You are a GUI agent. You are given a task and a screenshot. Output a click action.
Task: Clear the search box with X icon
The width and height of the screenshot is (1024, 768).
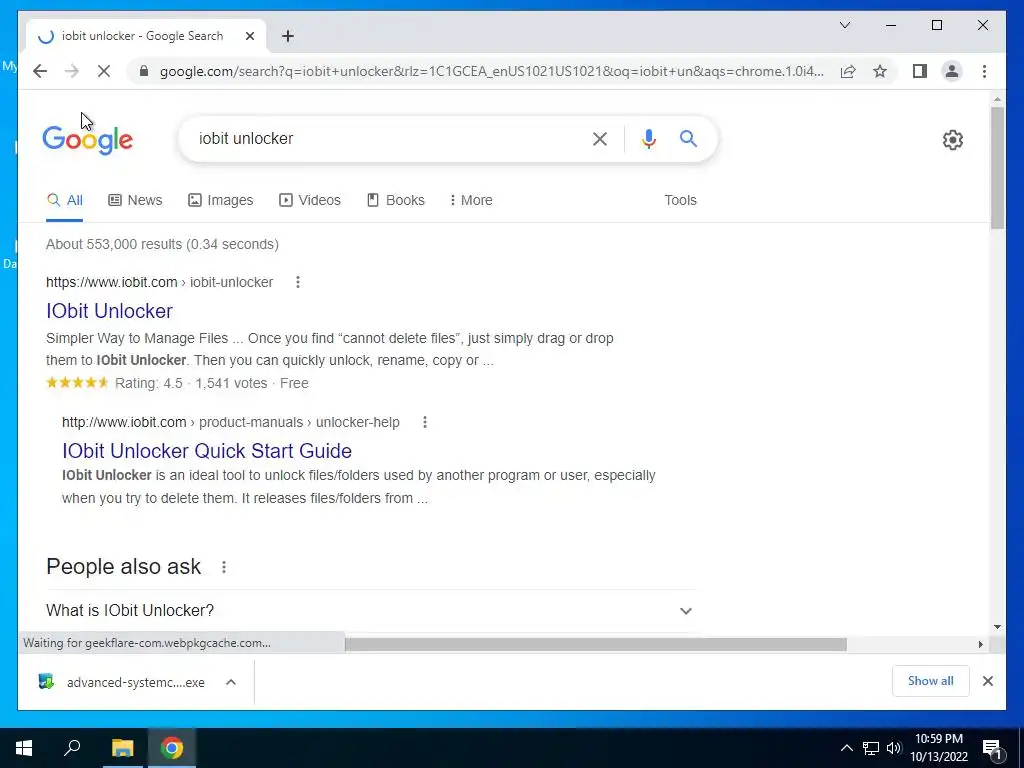tap(600, 139)
